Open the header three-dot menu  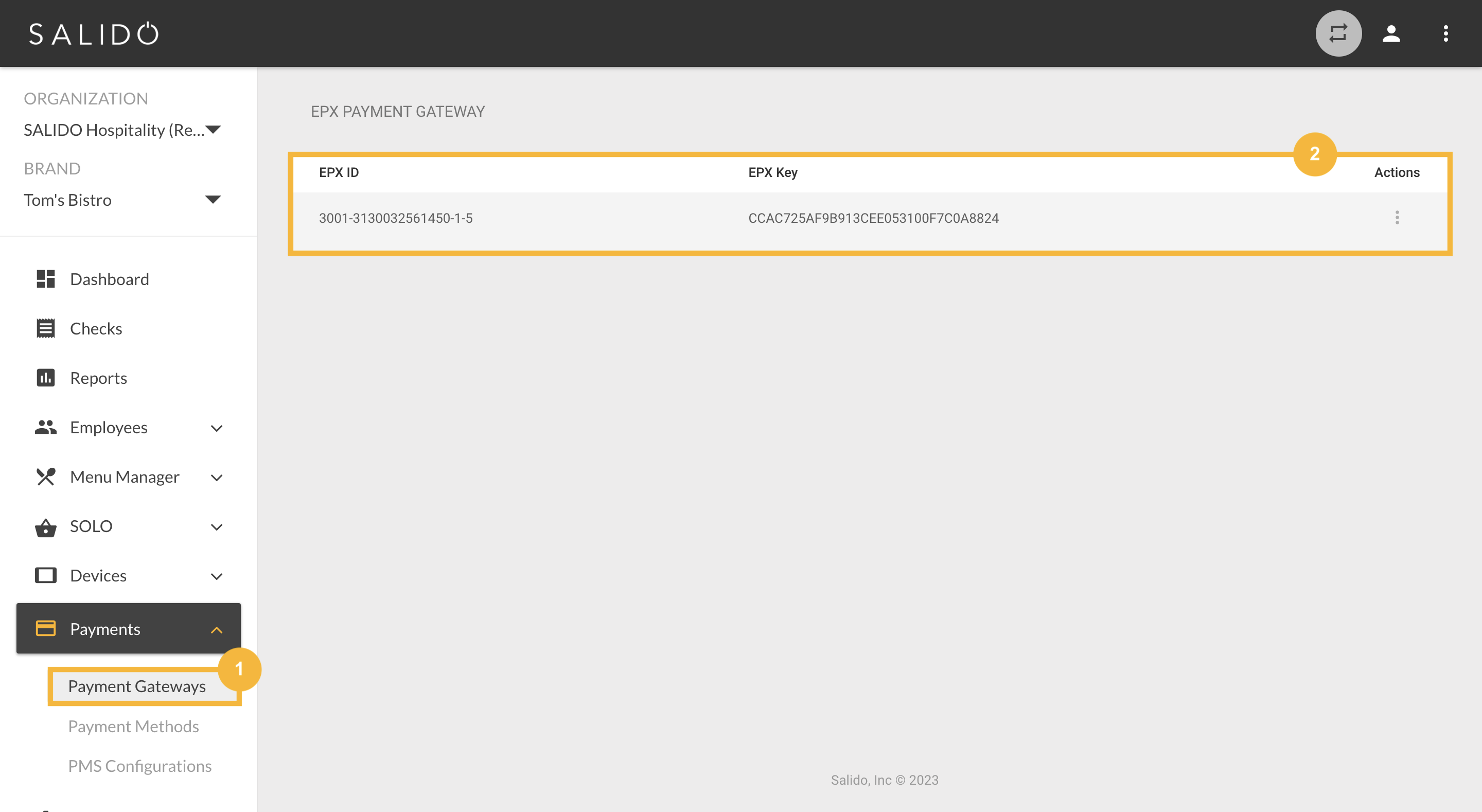[1445, 33]
